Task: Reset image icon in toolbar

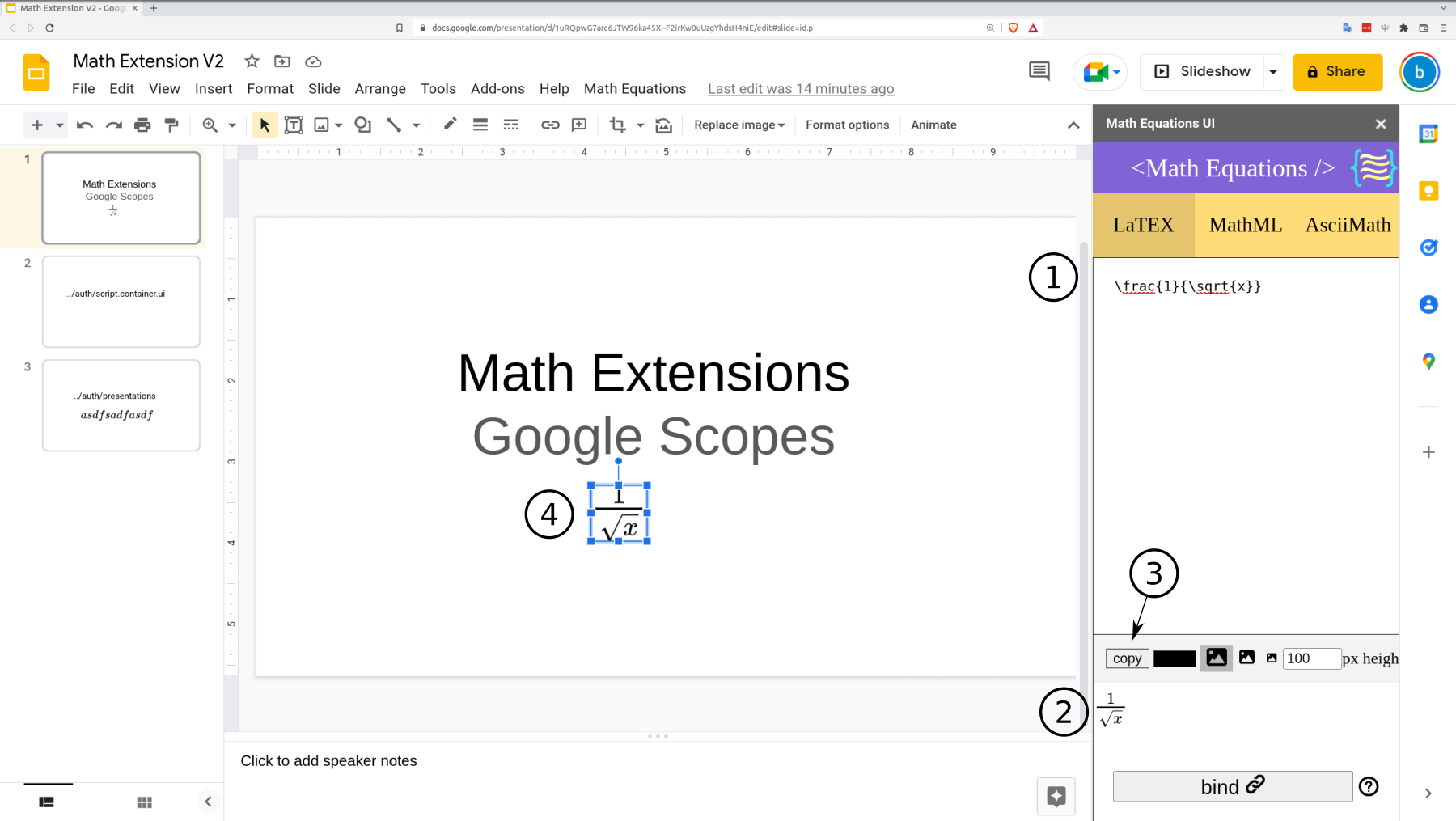Action: coord(663,125)
